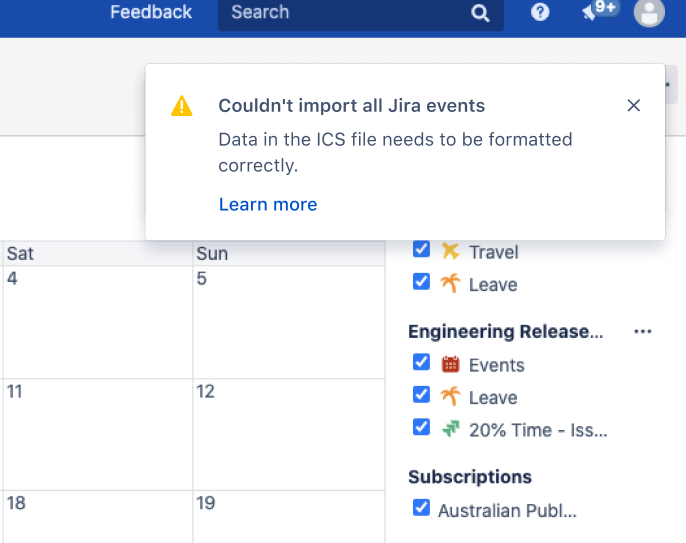Select calendar day 19
This screenshot has height=543, width=686.
point(289,517)
